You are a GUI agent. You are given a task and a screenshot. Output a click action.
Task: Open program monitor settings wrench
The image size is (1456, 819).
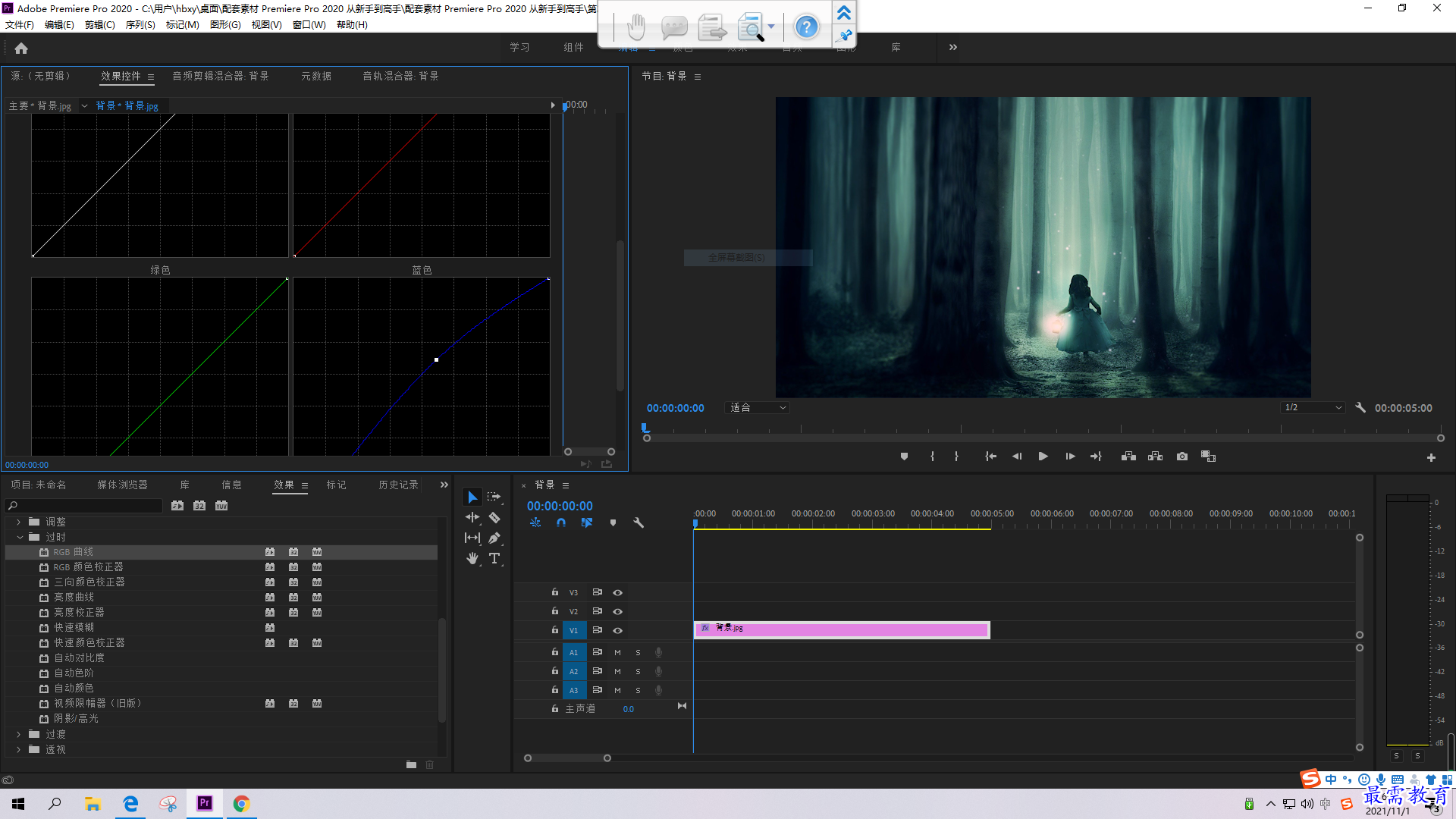[1360, 407]
